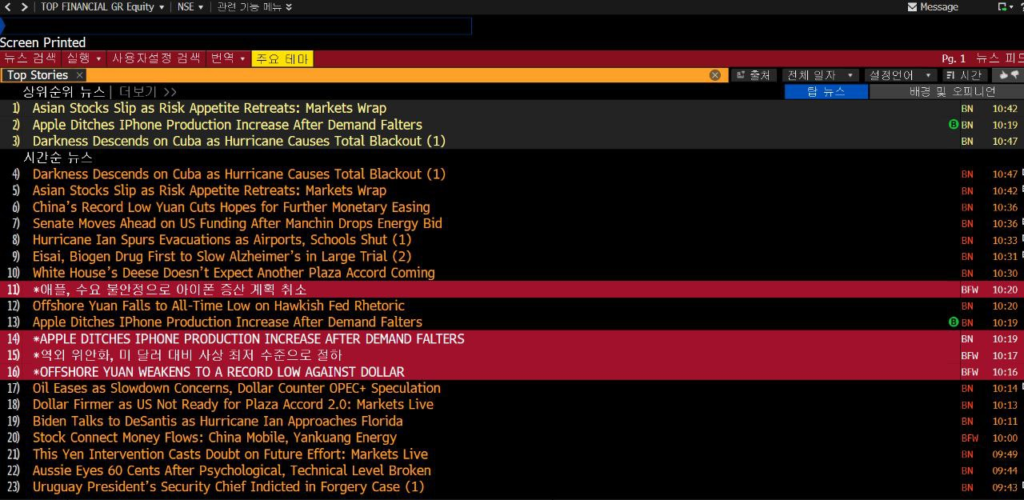Screen dimensions: 1024x500
Task: Clear the search bar with the X icon
Action: tap(715, 75)
